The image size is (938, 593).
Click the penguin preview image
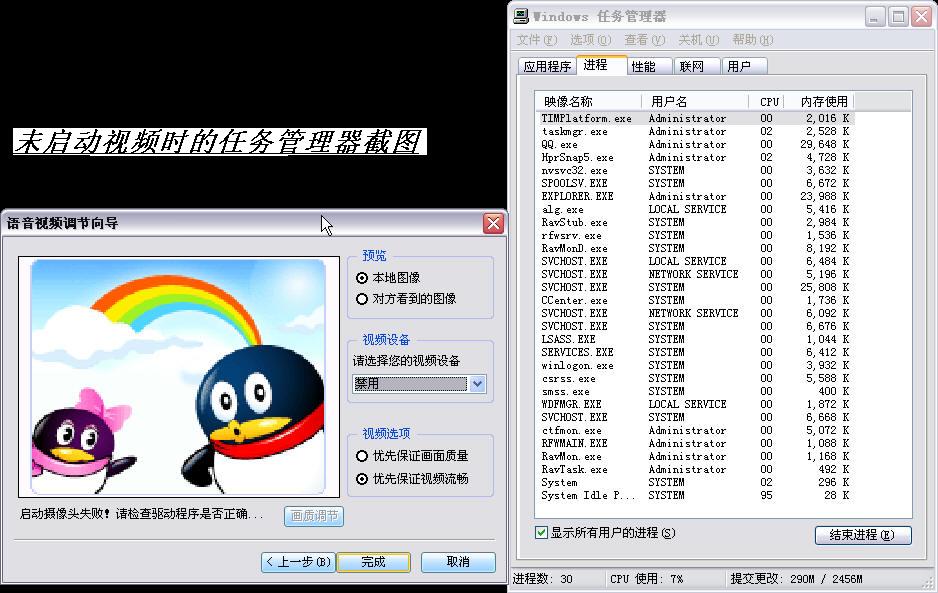coord(179,378)
